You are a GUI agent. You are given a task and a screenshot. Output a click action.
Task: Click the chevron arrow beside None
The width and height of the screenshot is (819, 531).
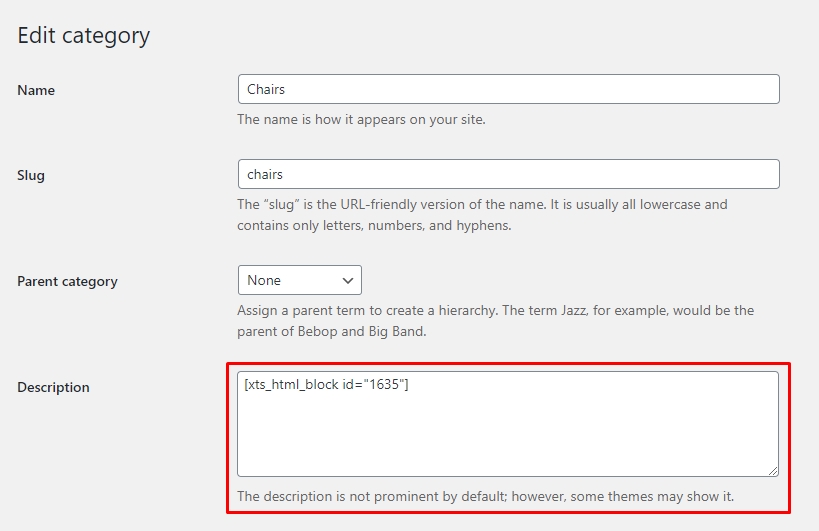[x=348, y=280]
